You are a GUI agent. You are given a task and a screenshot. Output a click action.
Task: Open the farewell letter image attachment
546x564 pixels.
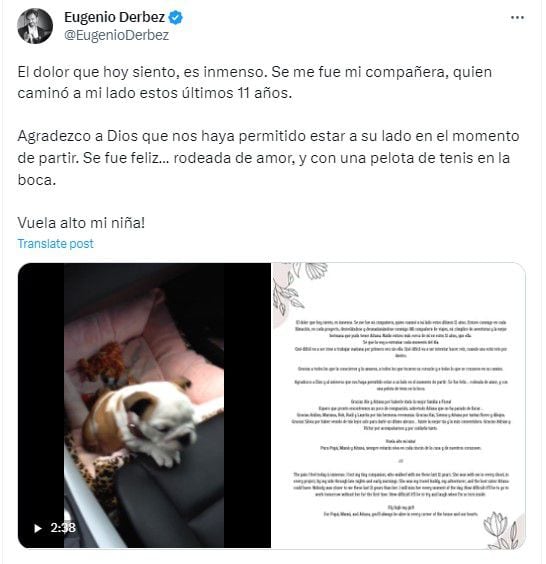pos(399,405)
